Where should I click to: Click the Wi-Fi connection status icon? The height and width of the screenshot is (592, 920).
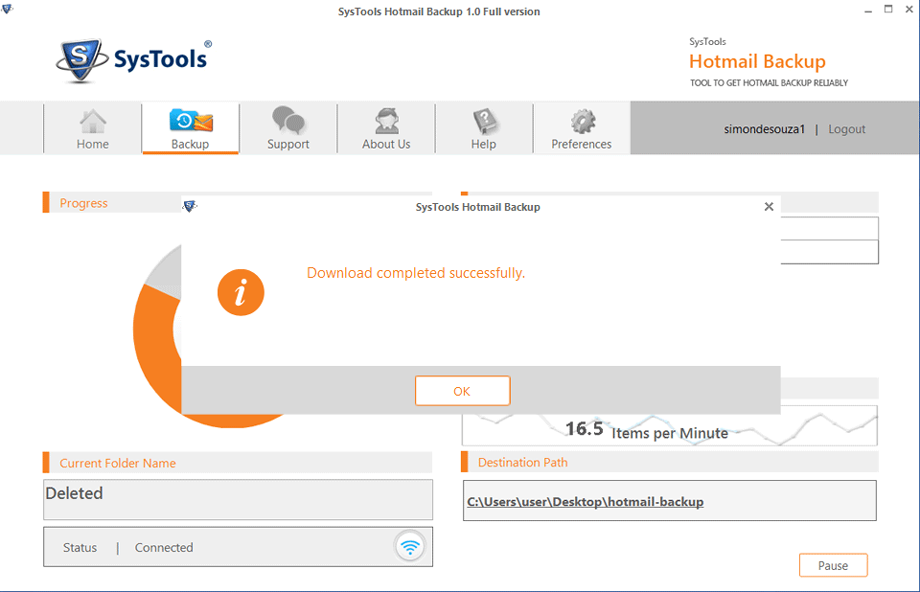(x=410, y=547)
